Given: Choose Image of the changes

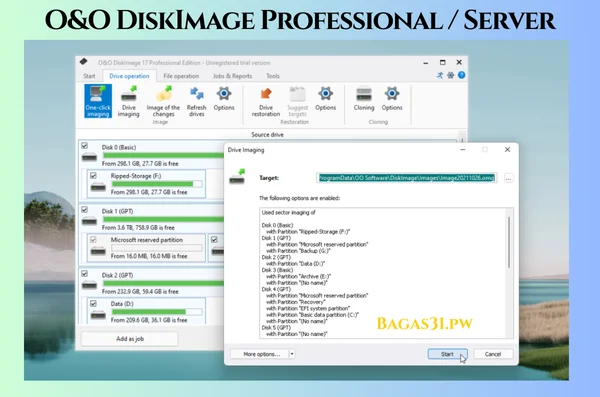Looking at the screenshot, I should click(x=163, y=101).
